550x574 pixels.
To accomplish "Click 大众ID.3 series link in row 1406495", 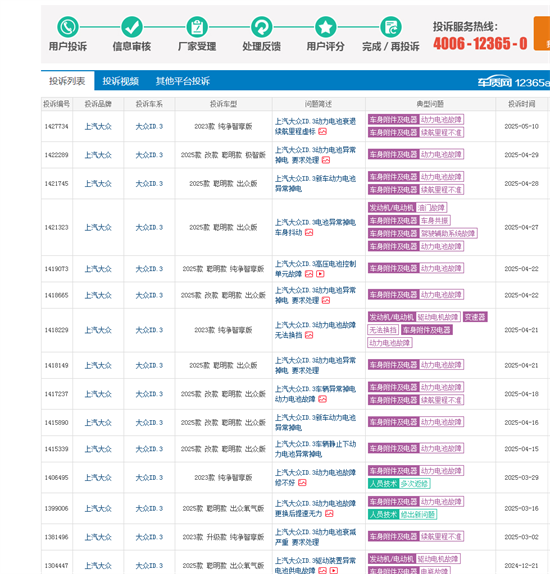I will tap(149, 478).
